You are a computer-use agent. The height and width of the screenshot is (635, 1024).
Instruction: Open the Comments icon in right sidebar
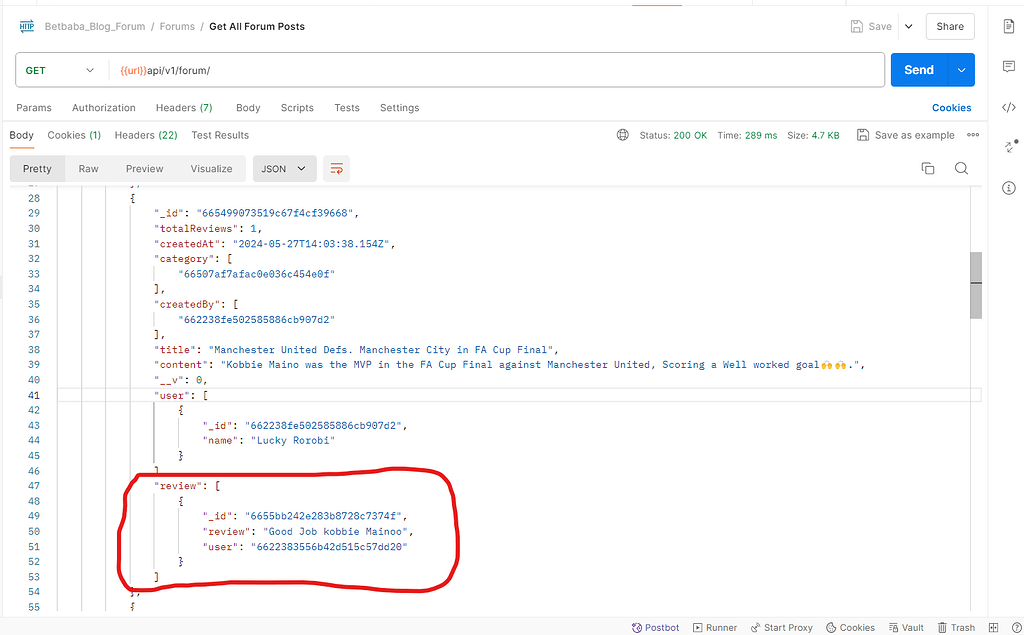(1008, 67)
